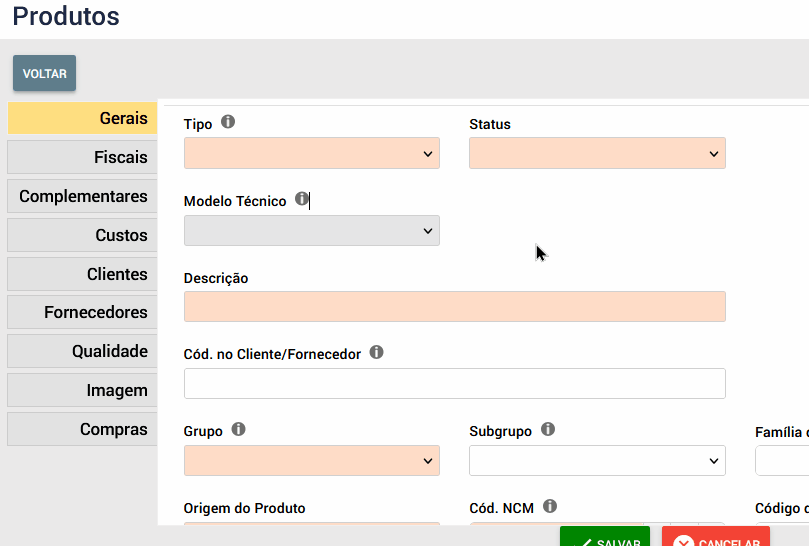Click the info icon beside Cód. NCM
The image size is (809, 546).
click(x=550, y=506)
